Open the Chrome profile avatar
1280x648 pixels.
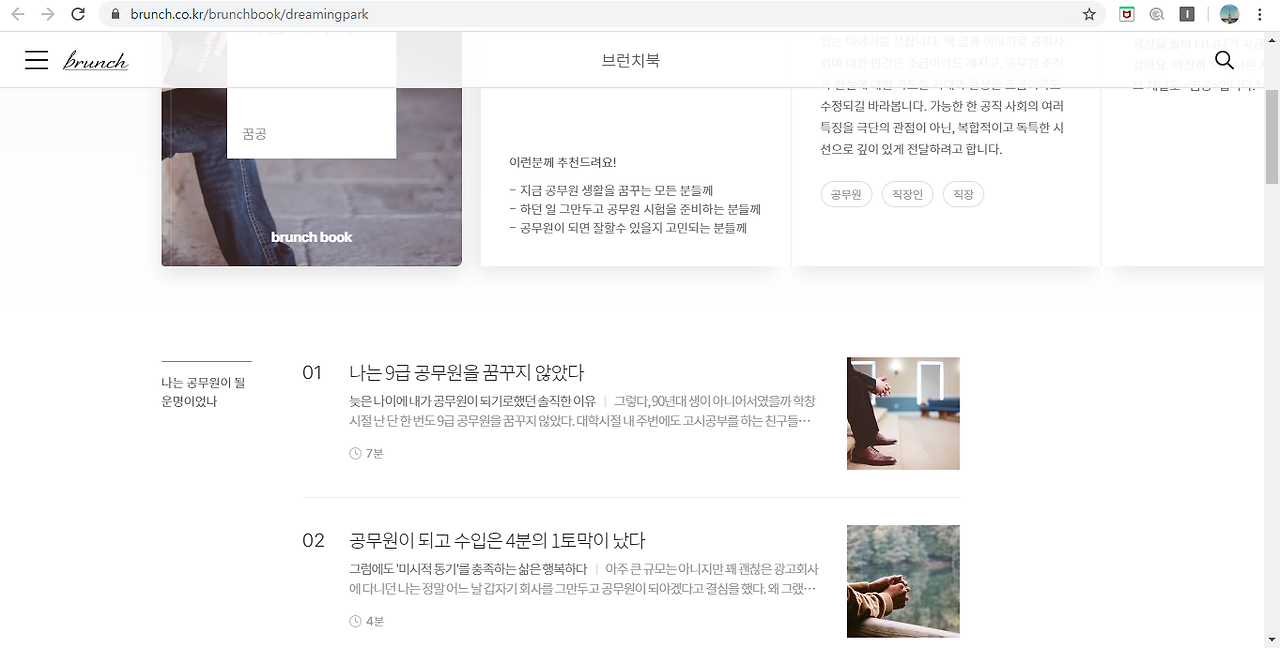pos(1230,15)
